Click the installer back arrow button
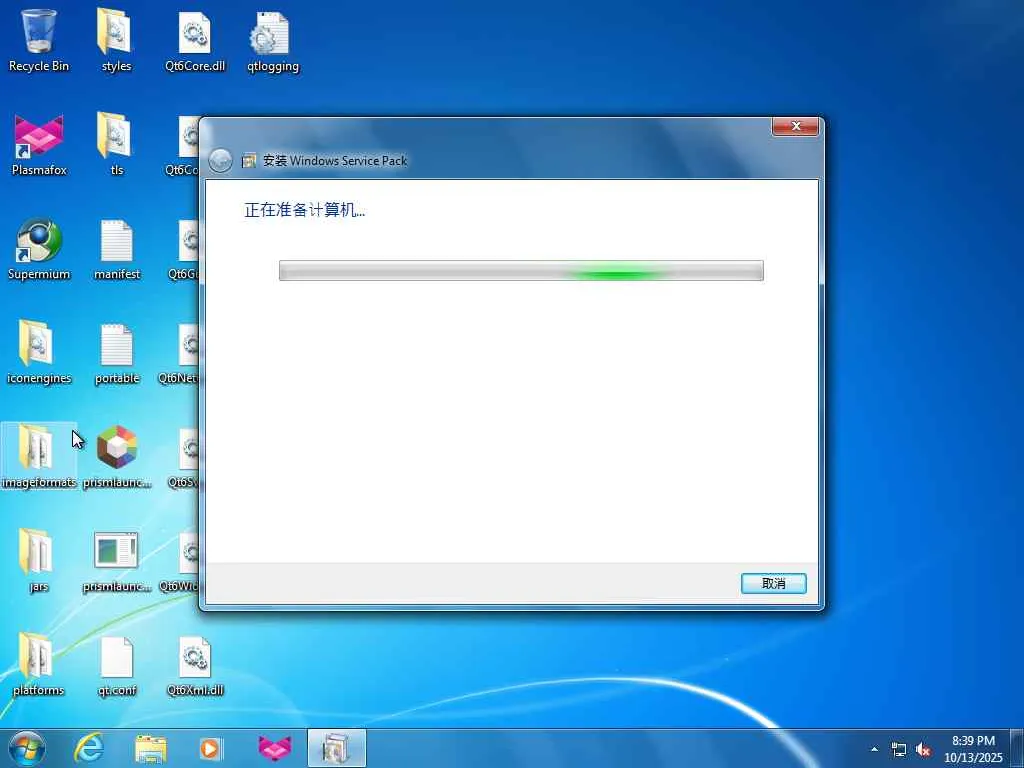Viewport: 1024px width, 768px height. pos(220,161)
